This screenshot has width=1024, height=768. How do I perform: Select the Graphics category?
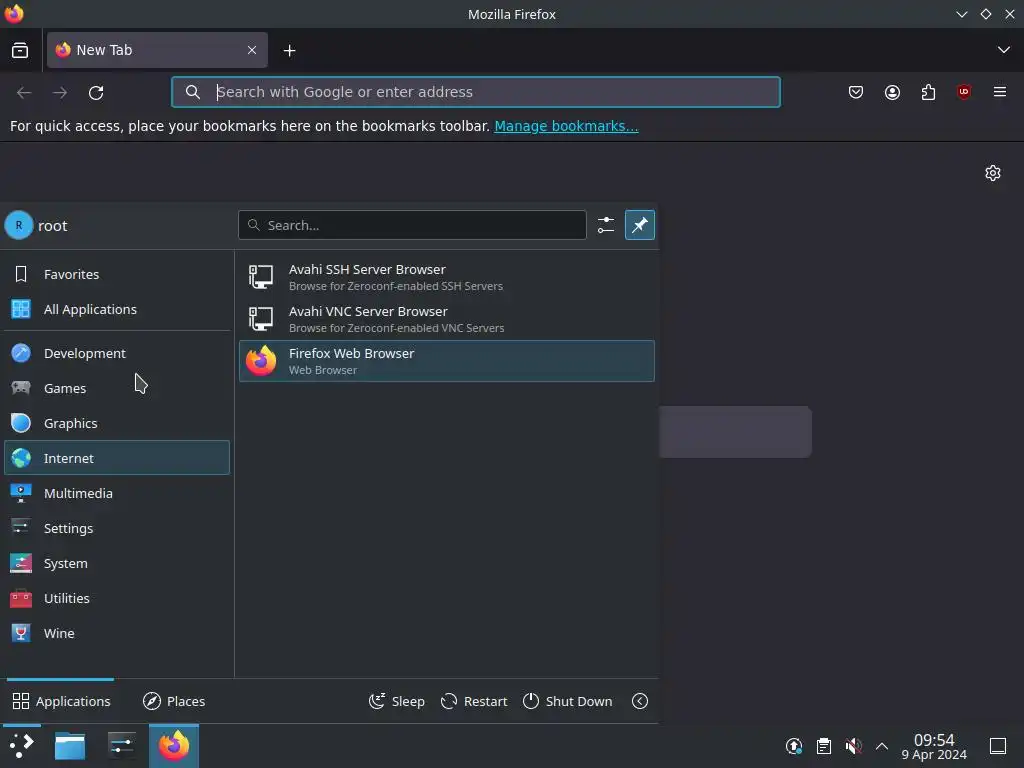click(x=117, y=423)
